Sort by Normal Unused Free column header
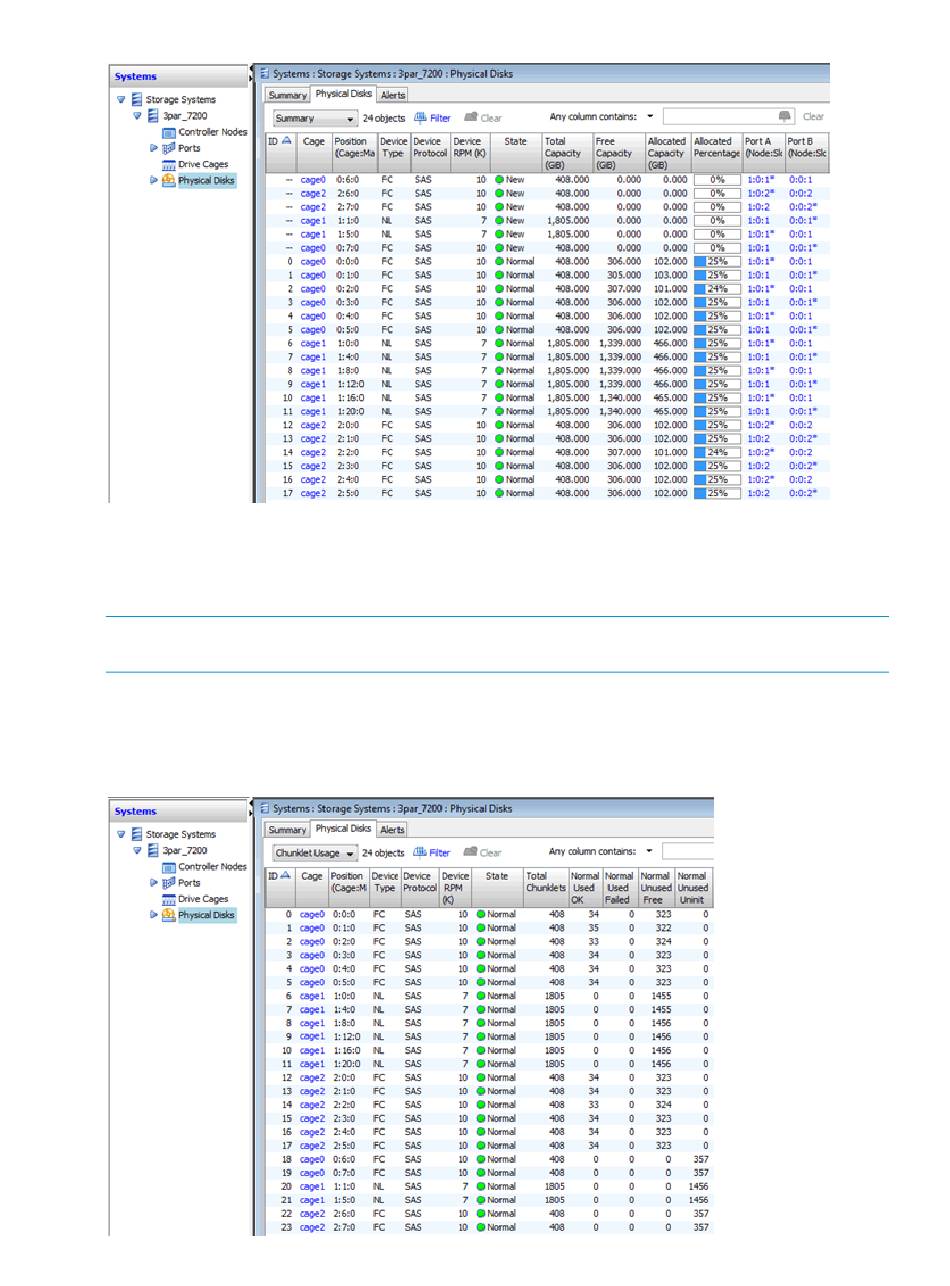 click(656, 887)
